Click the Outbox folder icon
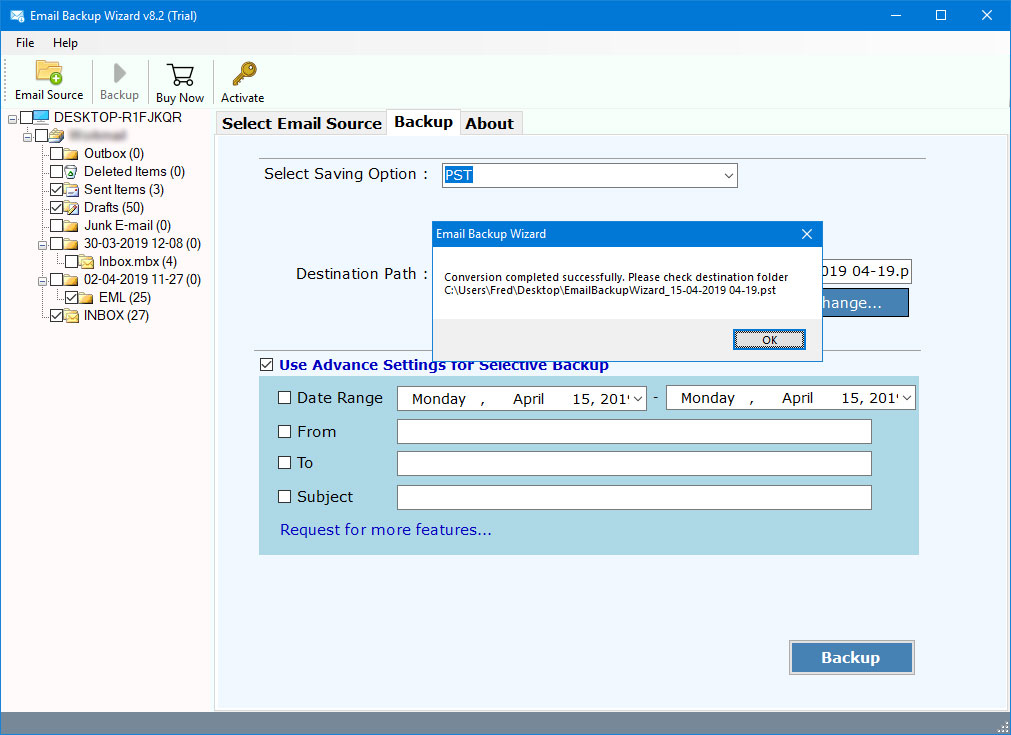Image resolution: width=1011 pixels, height=735 pixels. tap(71, 153)
